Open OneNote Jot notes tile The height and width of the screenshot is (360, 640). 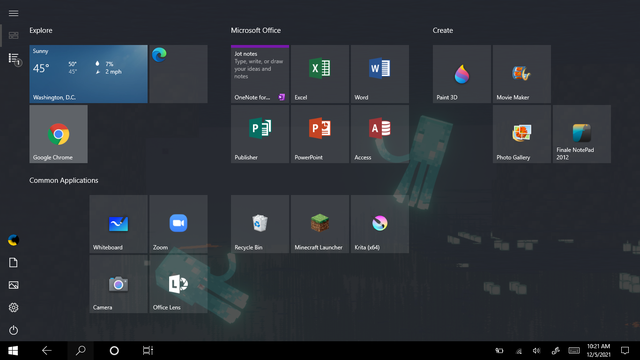point(260,74)
